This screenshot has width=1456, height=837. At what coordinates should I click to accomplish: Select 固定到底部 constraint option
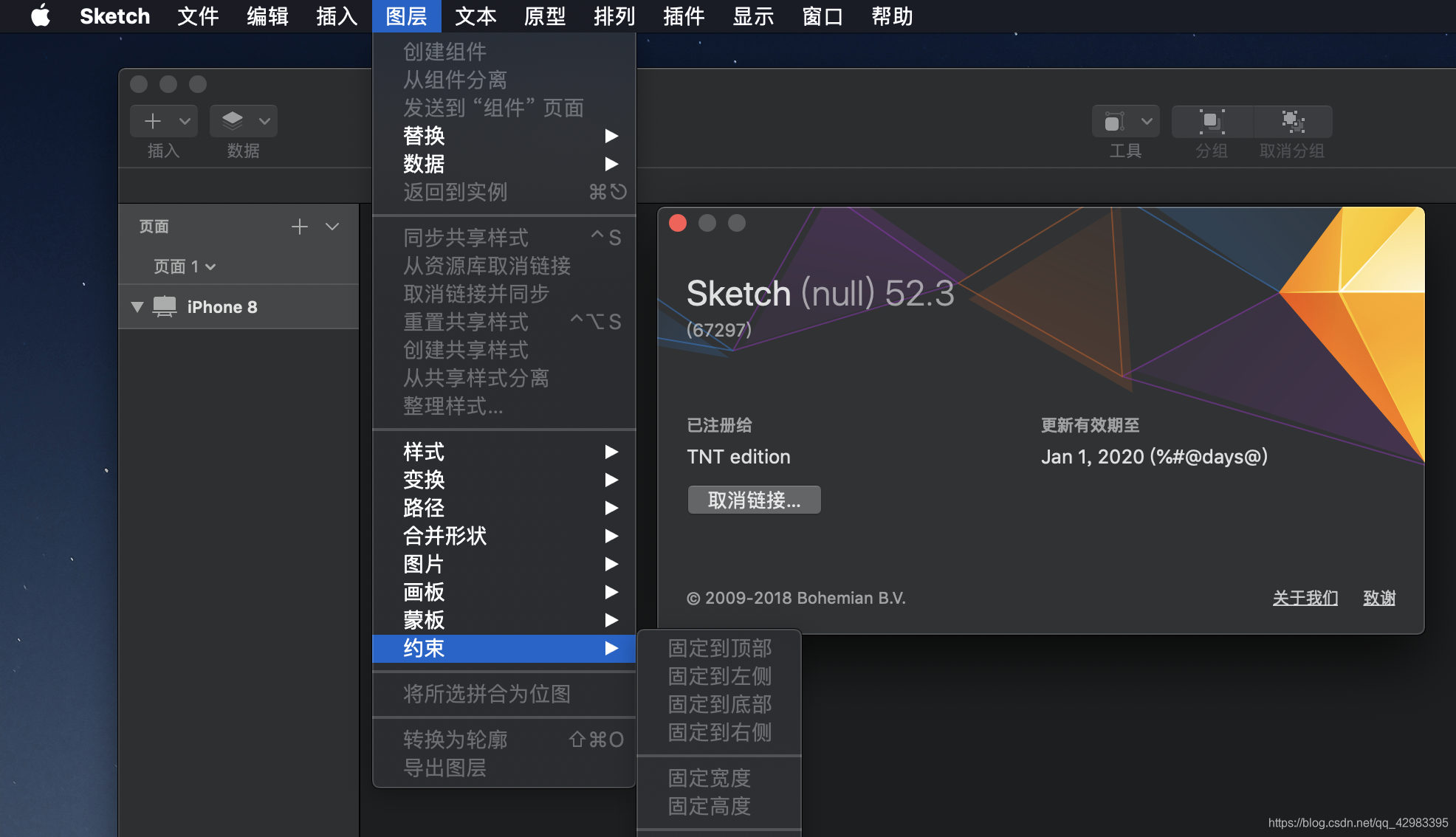[x=719, y=704]
